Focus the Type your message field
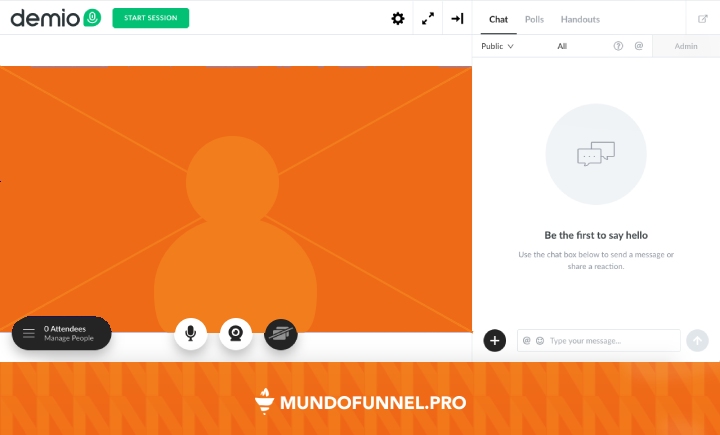The height and width of the screenshot is (435, 720). [599, 341]
